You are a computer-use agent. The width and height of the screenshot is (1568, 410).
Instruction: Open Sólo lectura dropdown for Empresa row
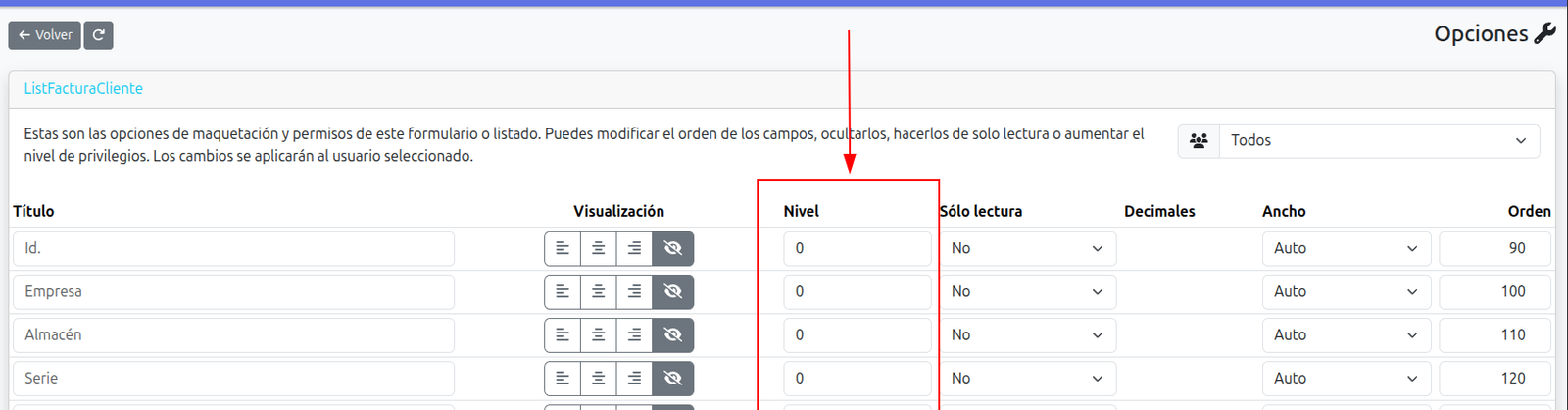click(x=1028, y=291)
